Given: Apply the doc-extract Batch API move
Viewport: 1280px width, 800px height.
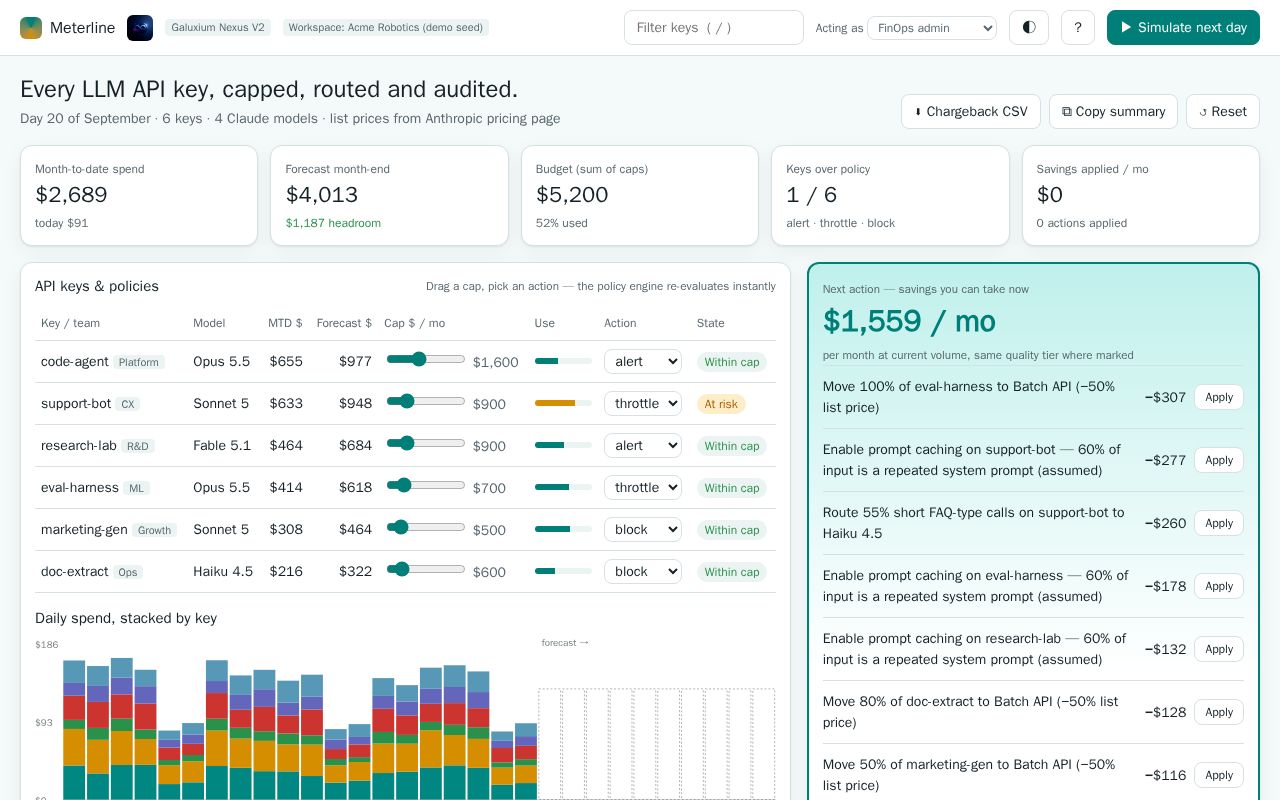Looking at the screenshot, I should click(1219, 712).
